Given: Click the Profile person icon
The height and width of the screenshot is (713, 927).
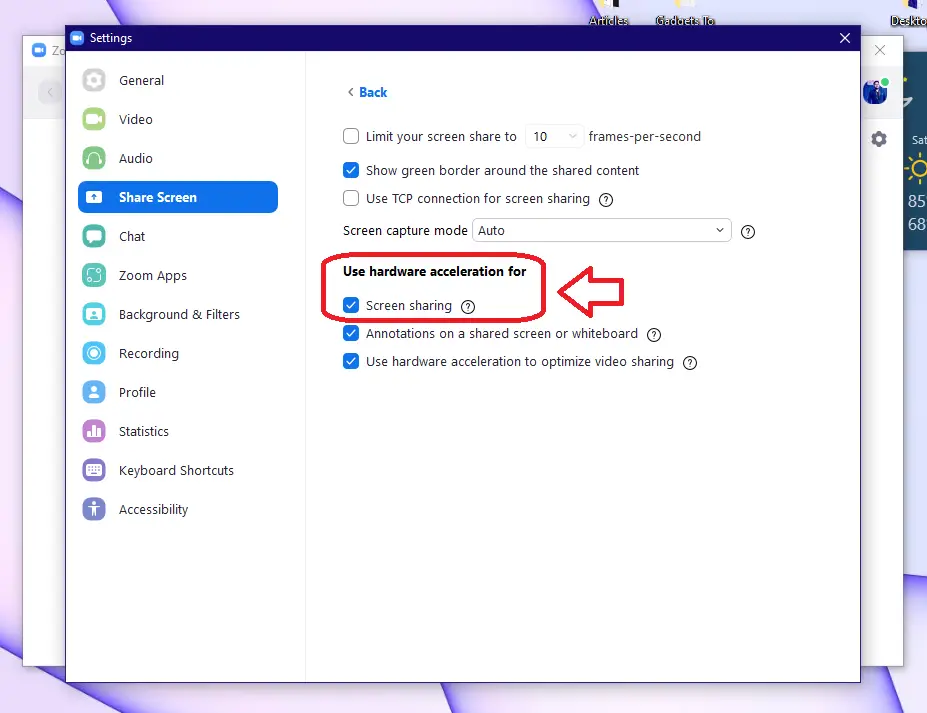Looking at the screenshot, I should pos(94,393).
